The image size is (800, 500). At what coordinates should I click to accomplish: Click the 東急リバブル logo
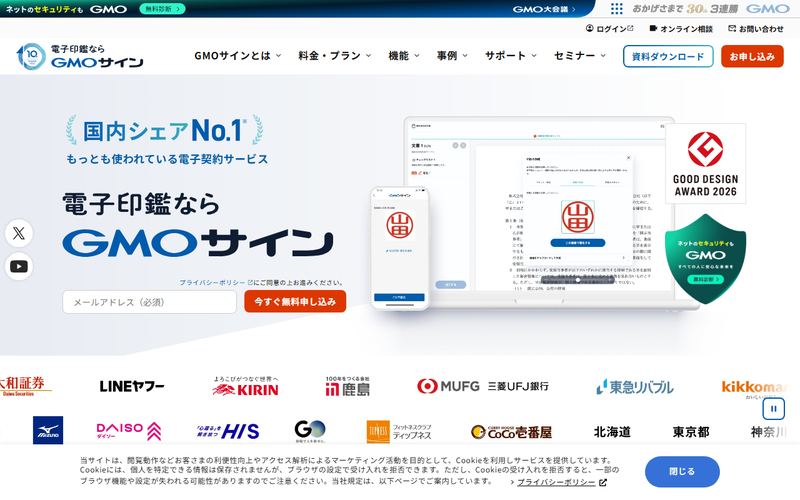[x=635, y=387]
